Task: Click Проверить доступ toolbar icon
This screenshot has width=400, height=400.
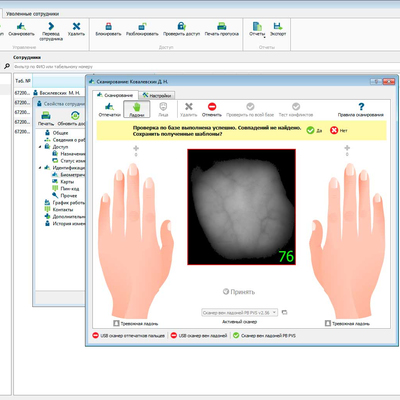Action: pyautogui.click(x=181, y=26)
